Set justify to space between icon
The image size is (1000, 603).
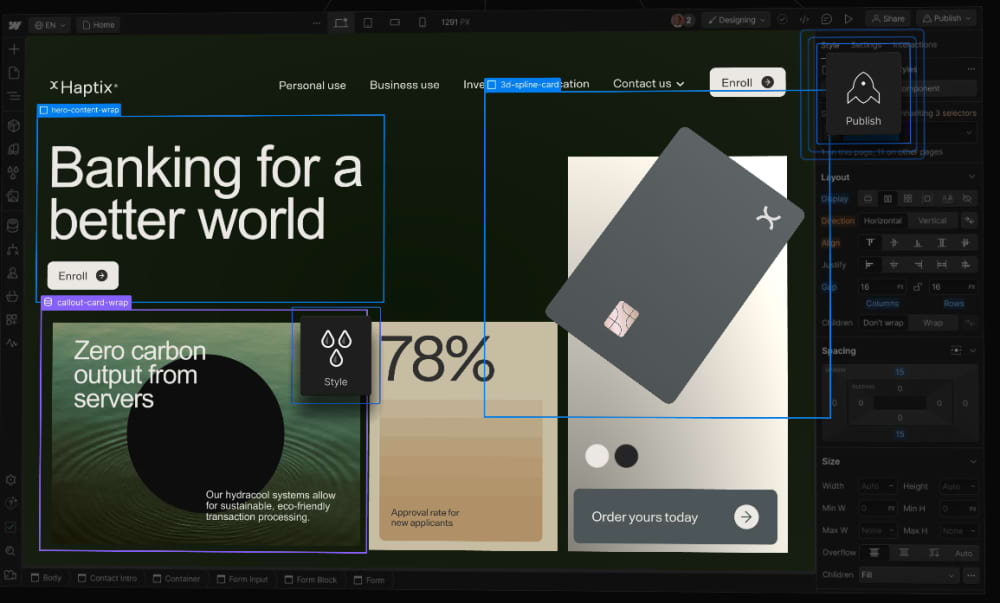(x=941, y=265)
